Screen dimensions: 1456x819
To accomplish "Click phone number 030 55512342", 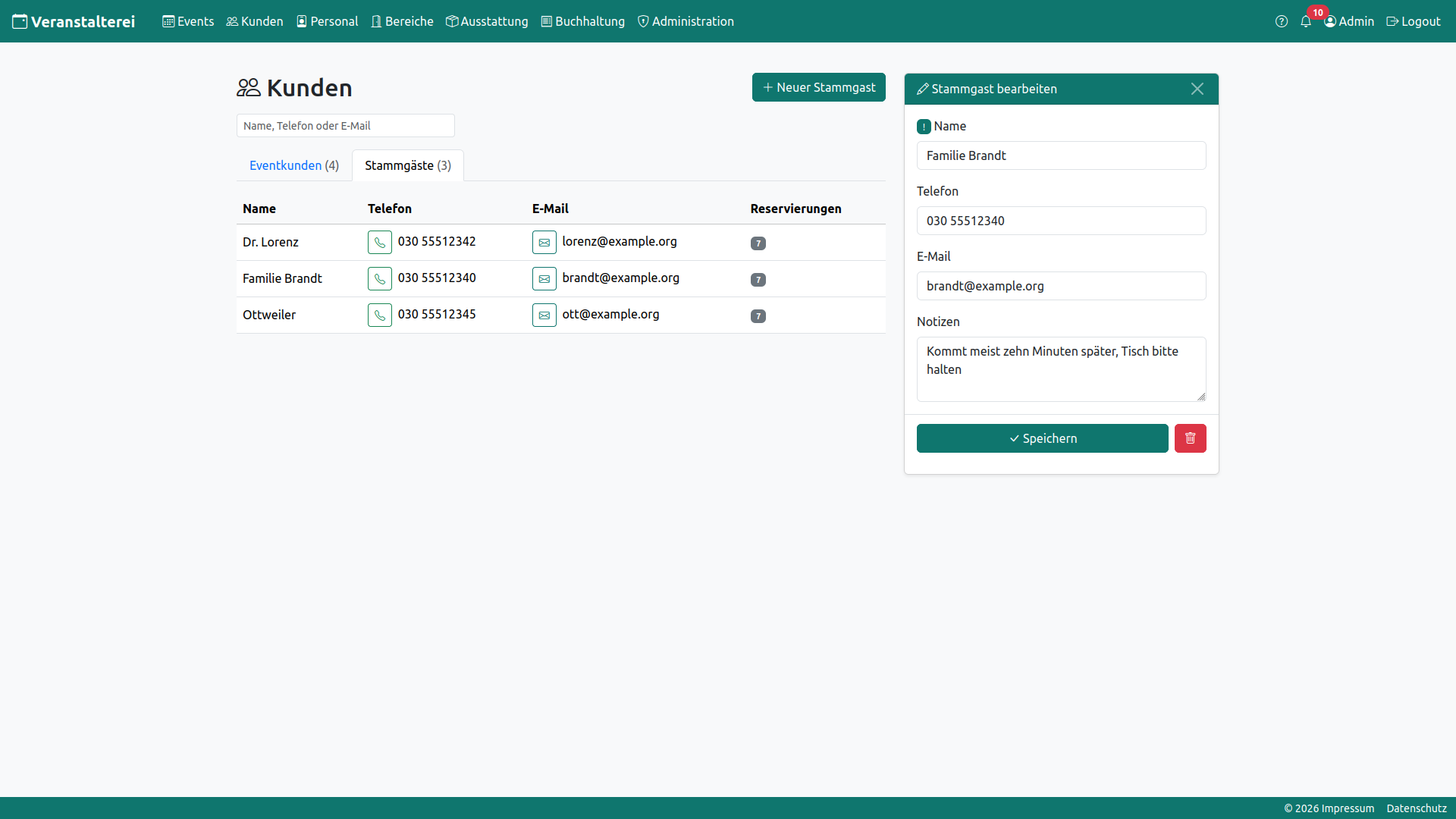I will (x=437, y=242).
